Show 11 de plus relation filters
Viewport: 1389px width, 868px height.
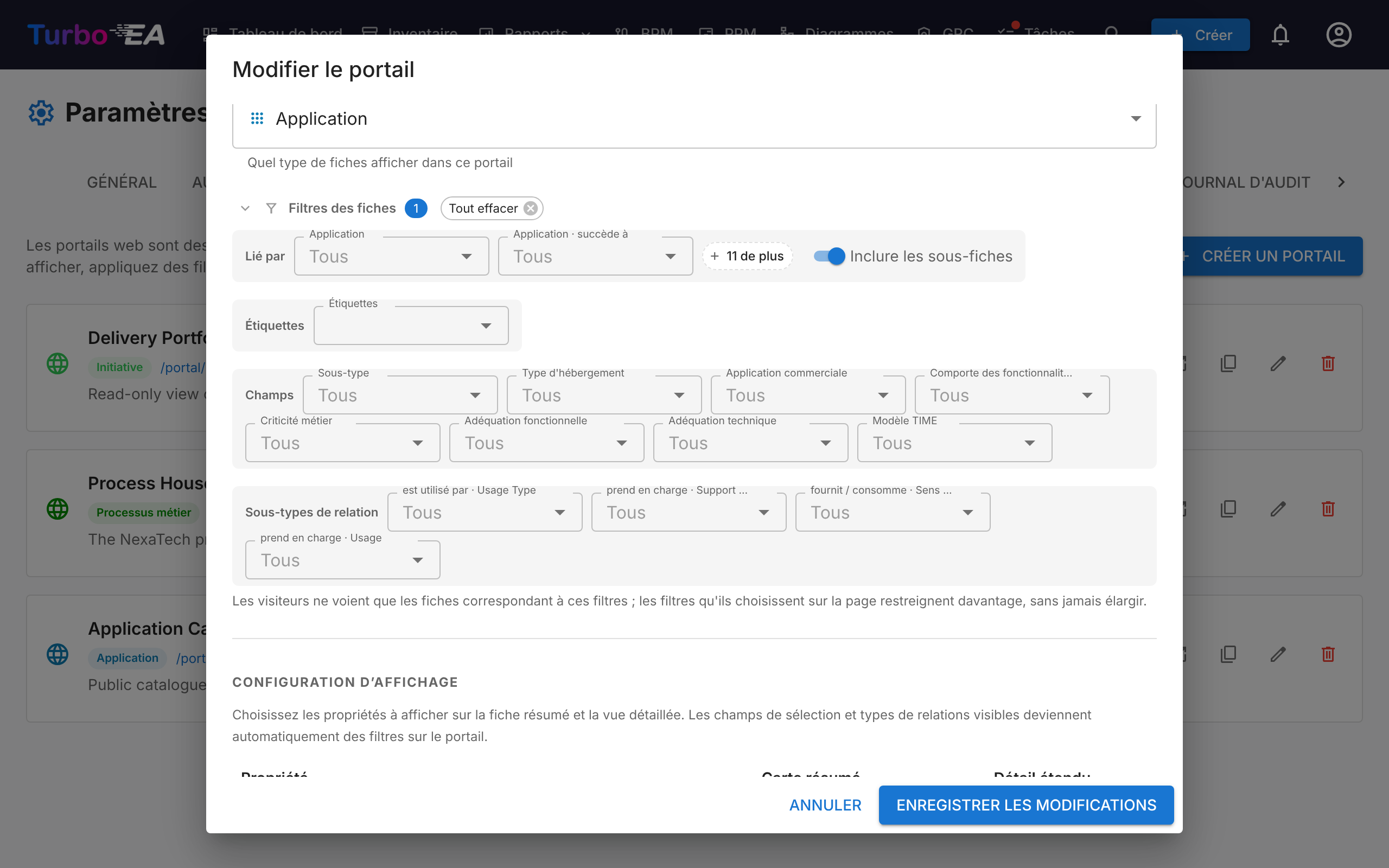747,256
